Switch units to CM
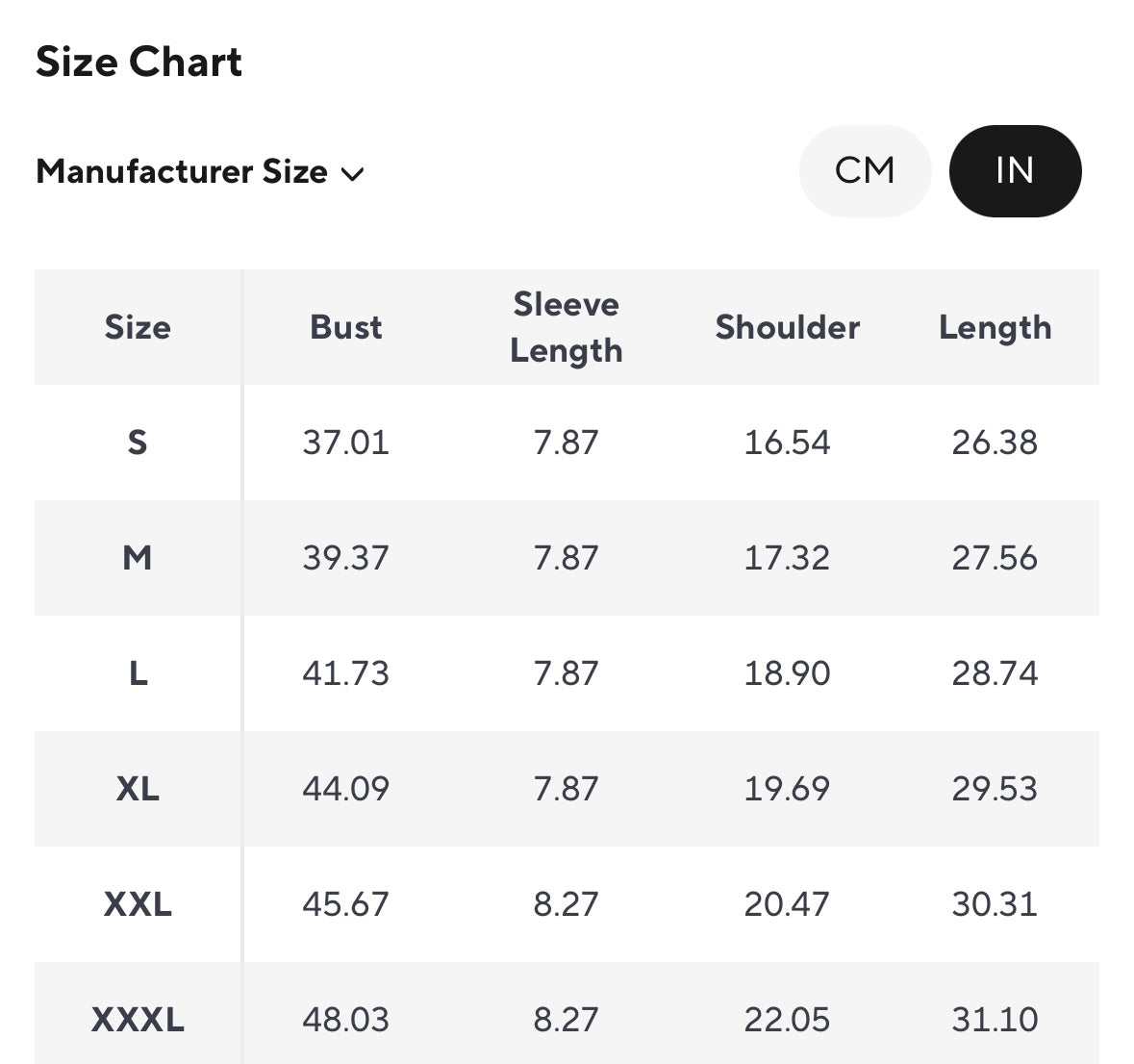The height and width of the screenshot is (1064, 1134). pyautogui.click(x=865, y=171)
